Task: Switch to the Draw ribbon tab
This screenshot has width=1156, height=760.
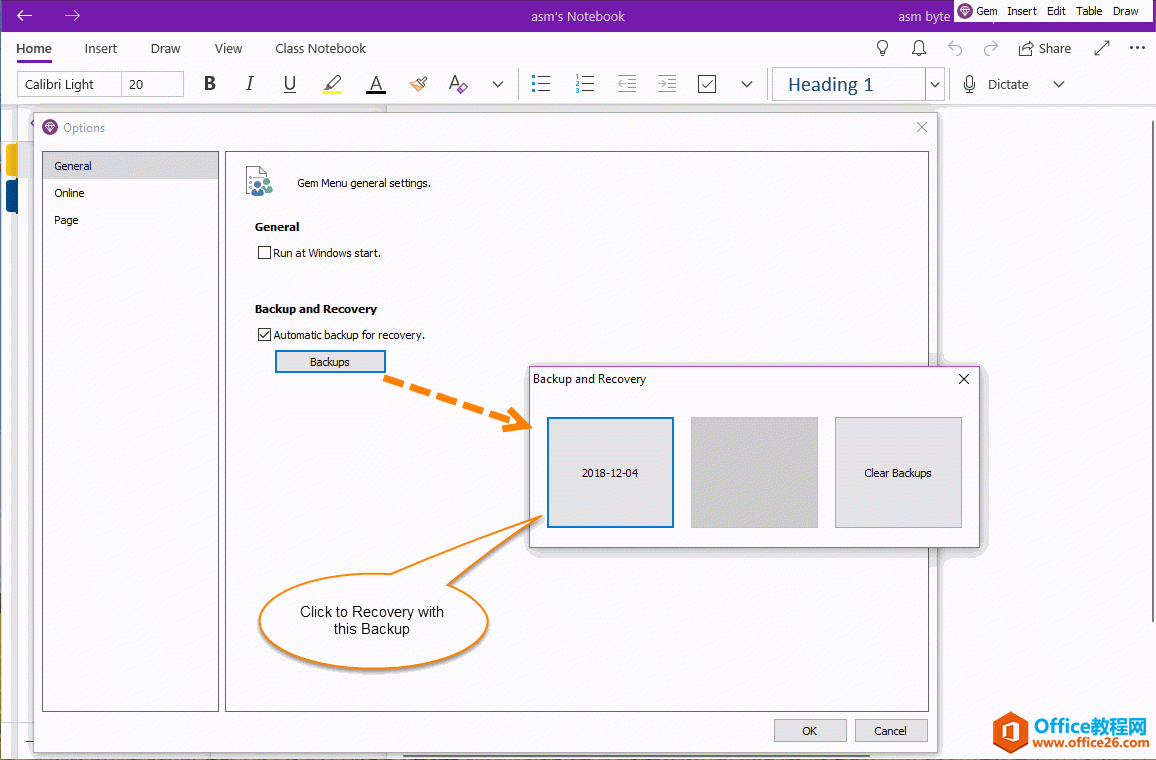Action: click(x=165, y=48)
